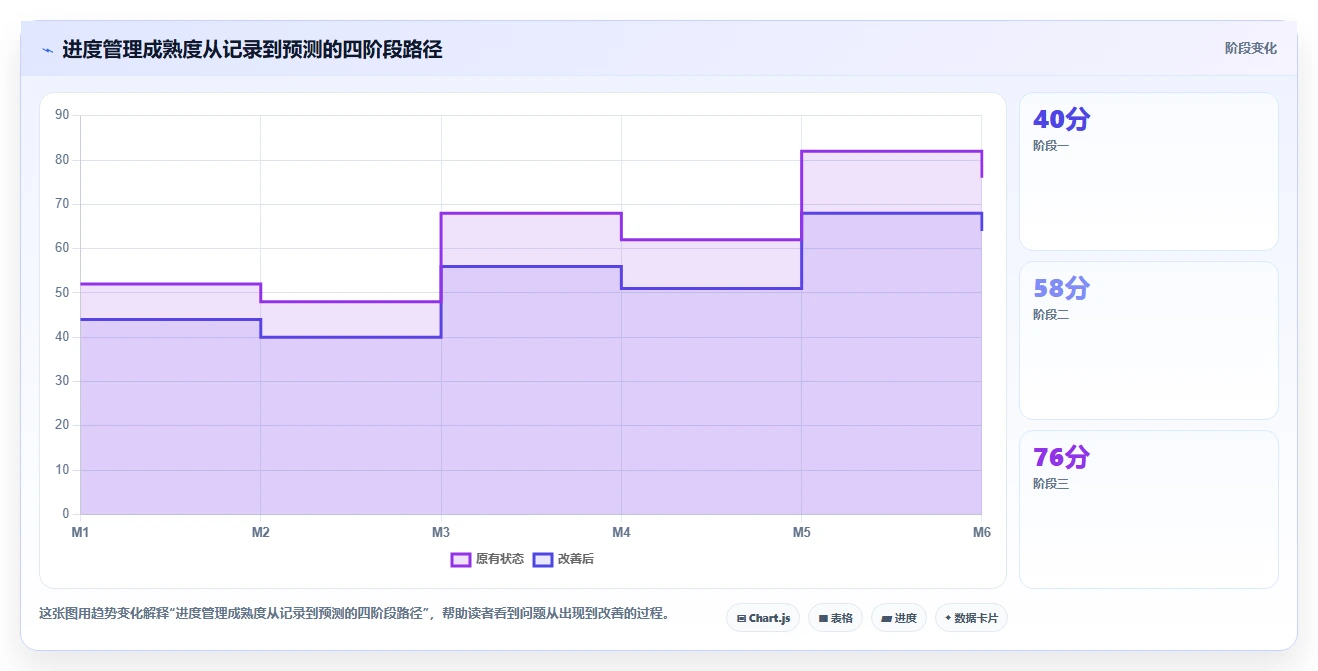Click the chart title 进度管理成熟度从记录到预测的四阶段路径

click(252, 49)
